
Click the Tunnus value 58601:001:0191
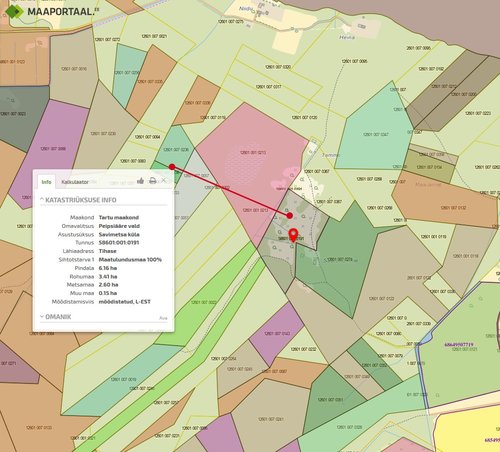click(119, 243)
